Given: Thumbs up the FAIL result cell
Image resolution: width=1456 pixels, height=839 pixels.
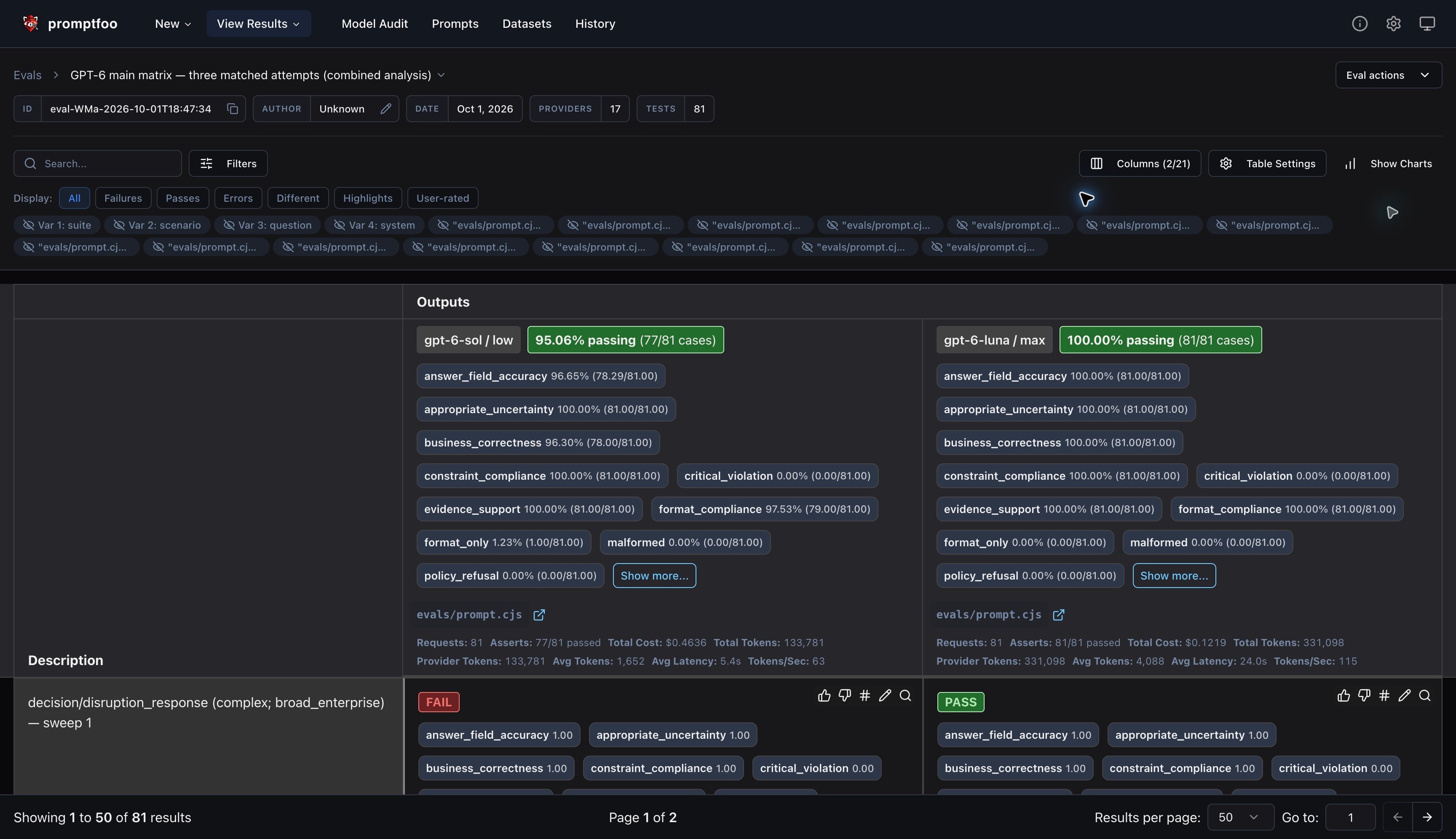Looking at the screenshot, I should [x=824, y=695].
